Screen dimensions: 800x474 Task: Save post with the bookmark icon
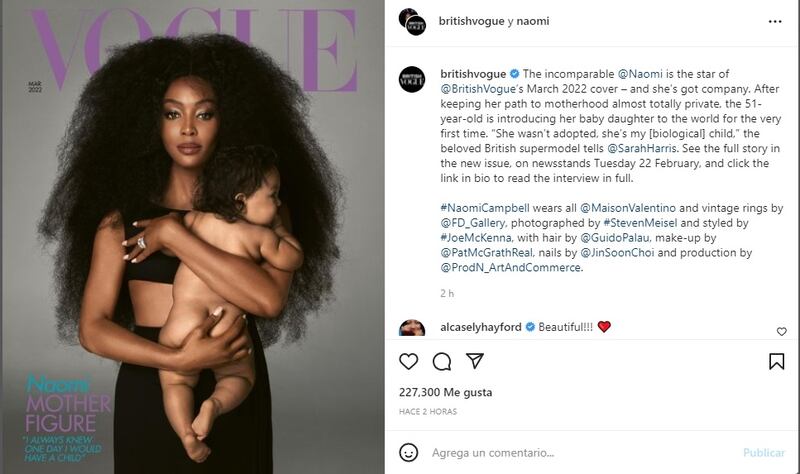click(777, 361)
